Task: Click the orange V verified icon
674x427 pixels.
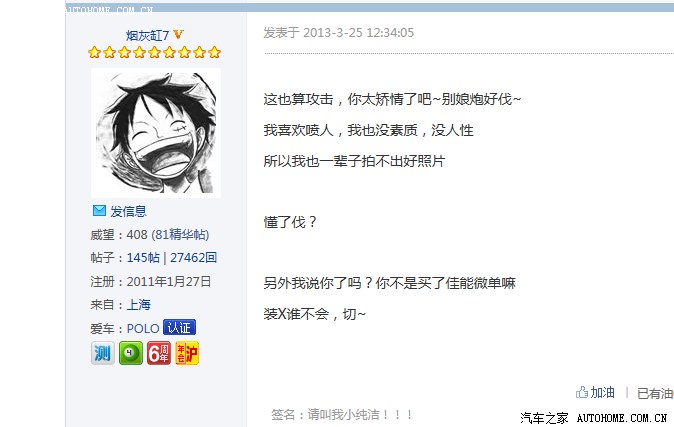Action: 178,34
